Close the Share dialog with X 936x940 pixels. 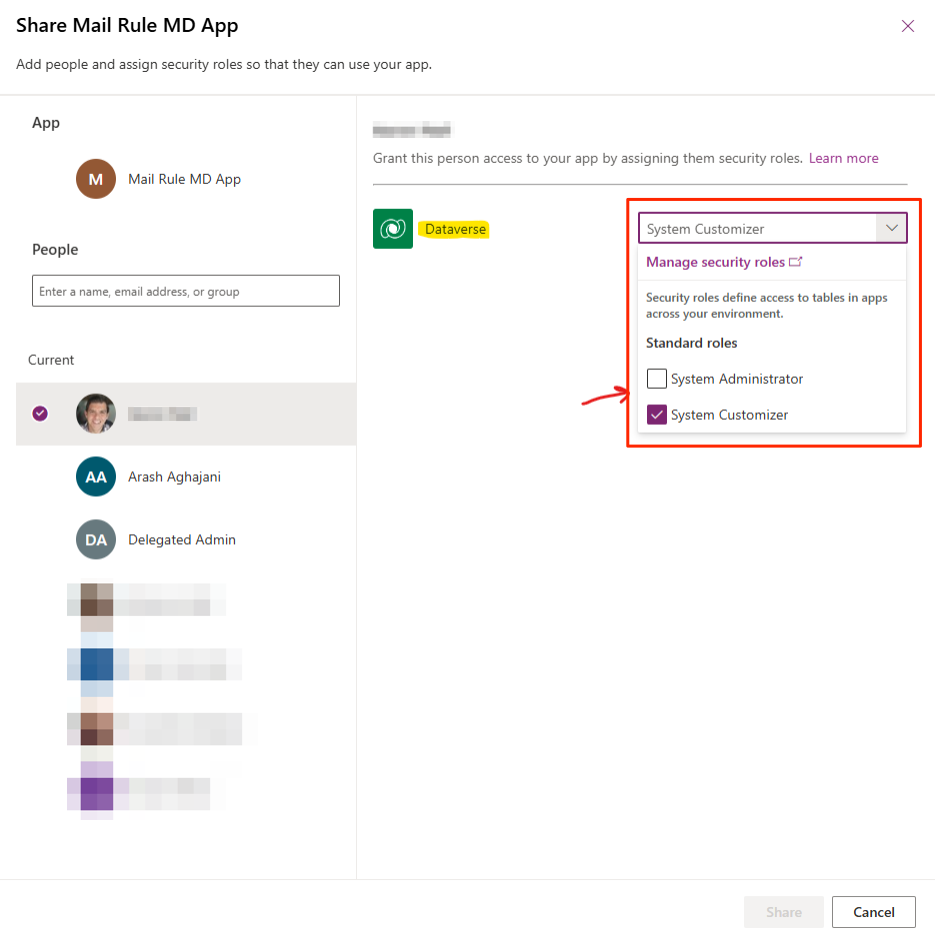pyautogui.click(x=907, y=26)
